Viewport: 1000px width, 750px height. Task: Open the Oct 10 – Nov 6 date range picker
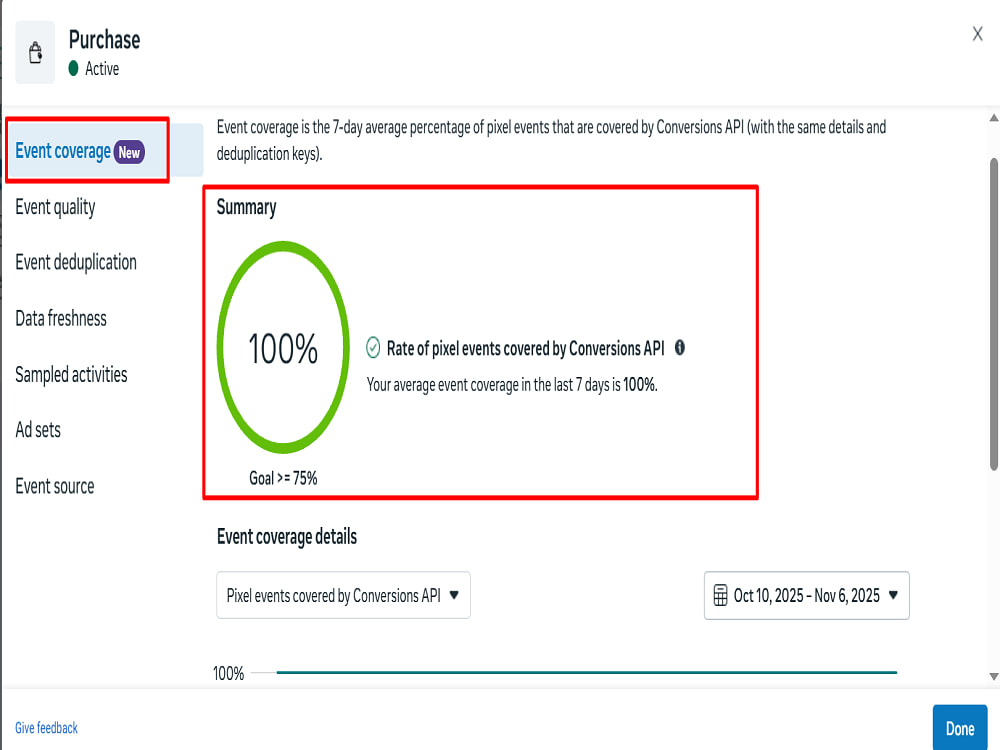(x=807, y=595)
